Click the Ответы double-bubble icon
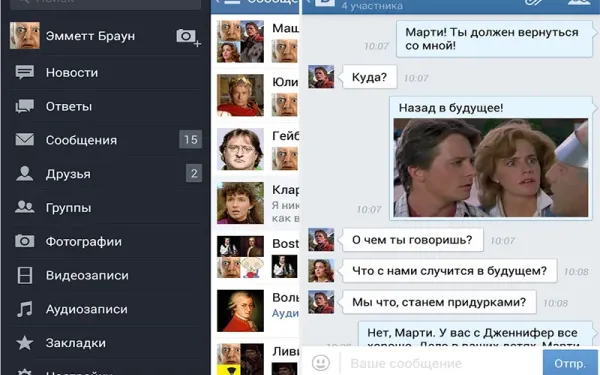600x375 pixels. tap(25, 106)
